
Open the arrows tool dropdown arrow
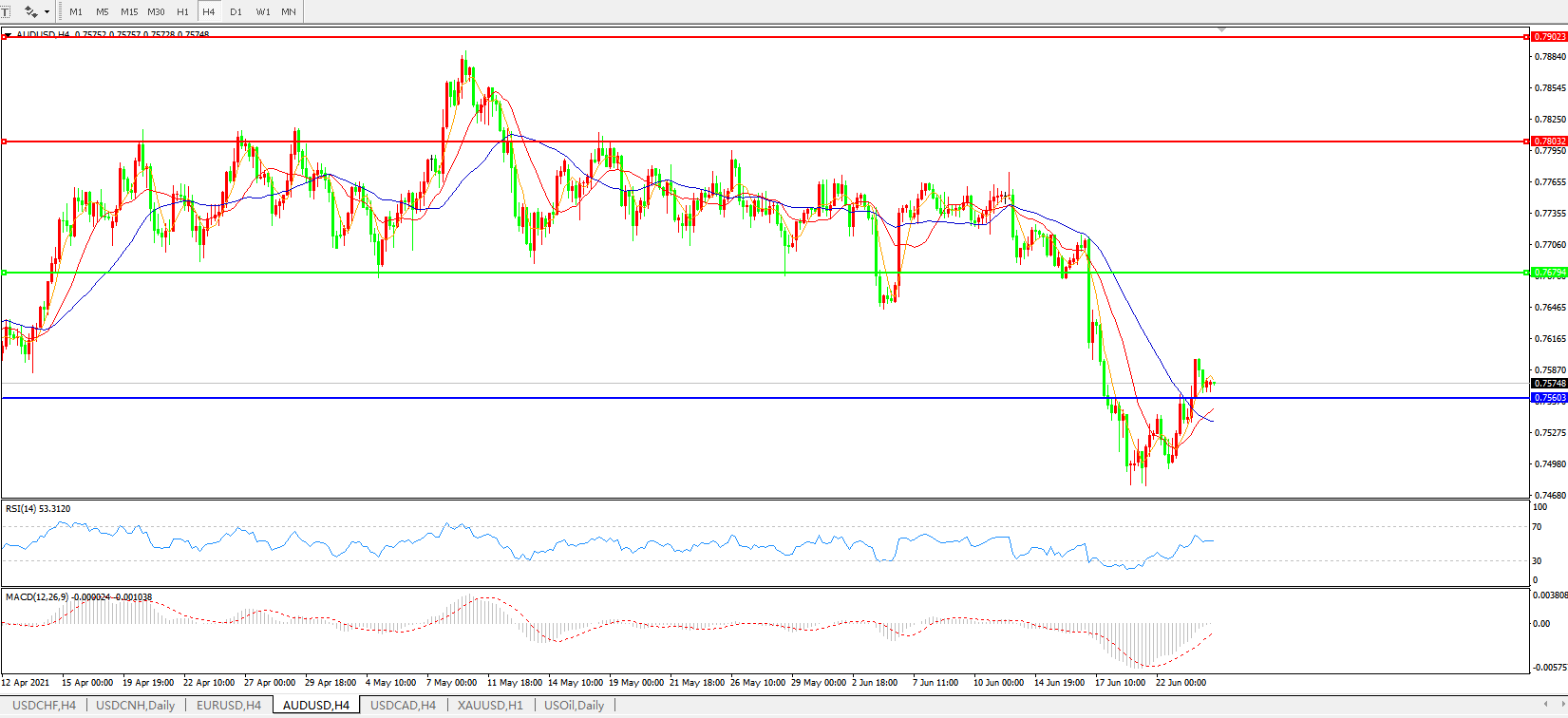(x=47, y=12)
